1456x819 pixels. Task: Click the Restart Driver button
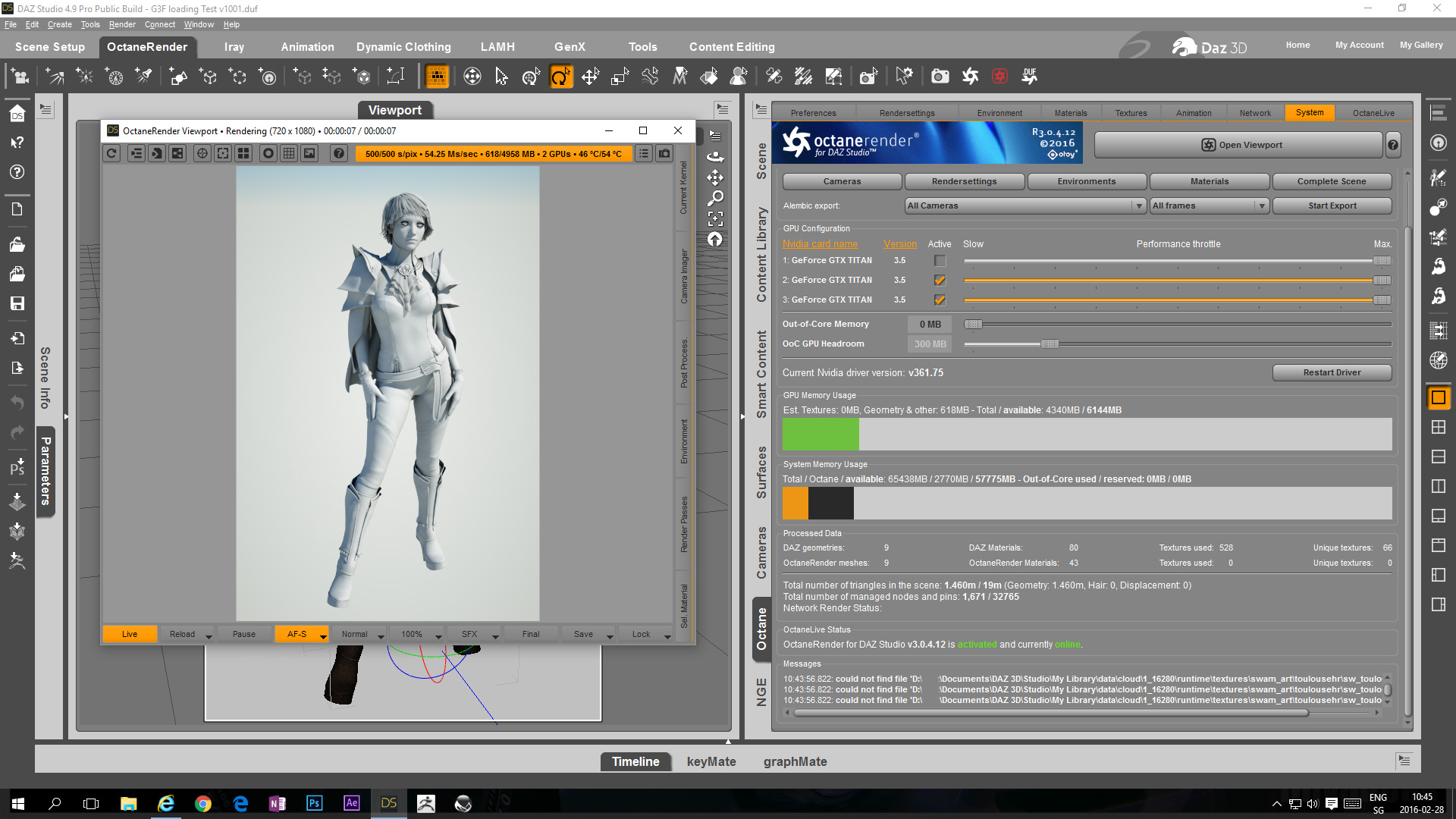point(1332,372)
